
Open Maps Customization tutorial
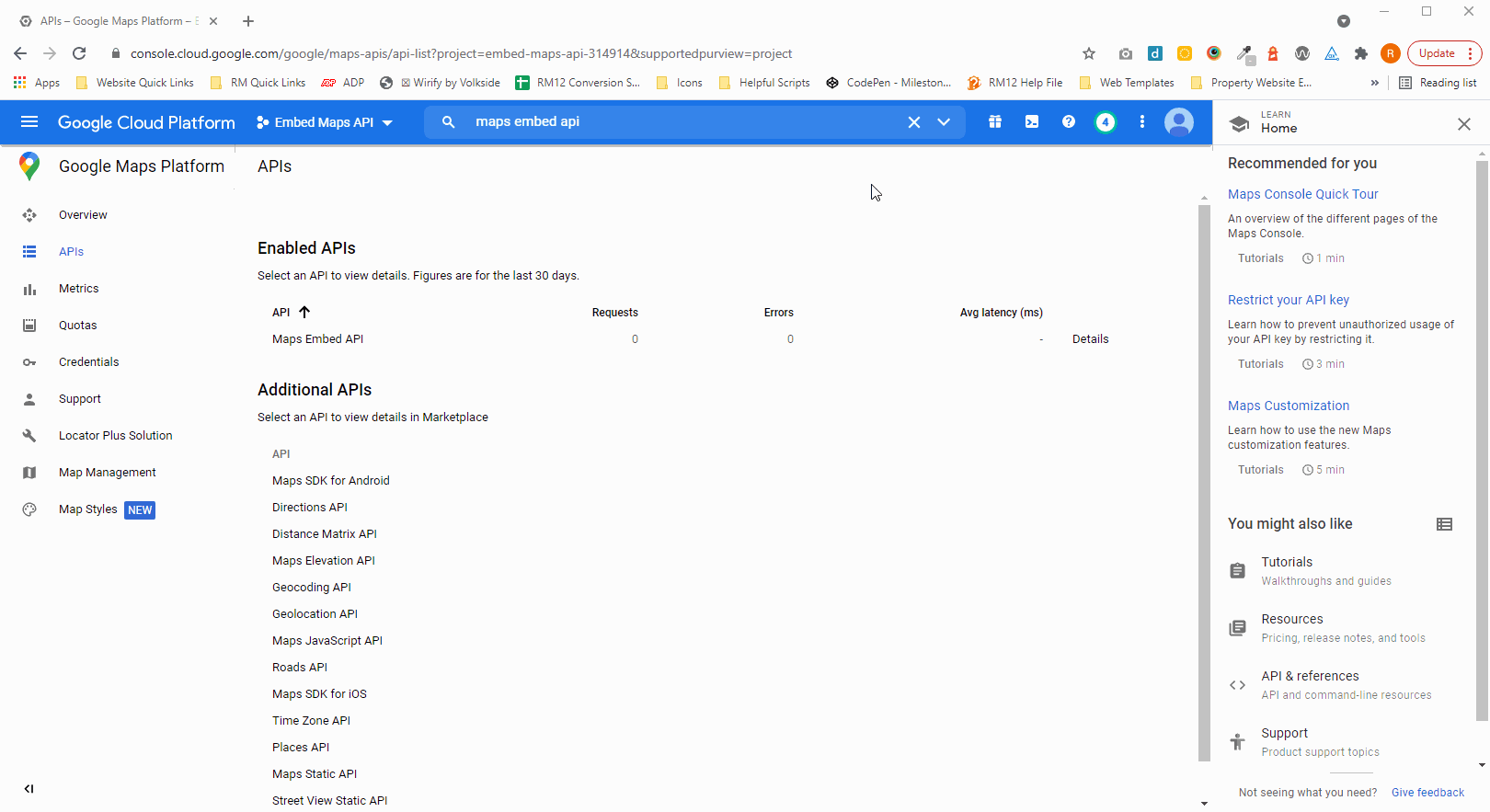(x=1288, y=406)
